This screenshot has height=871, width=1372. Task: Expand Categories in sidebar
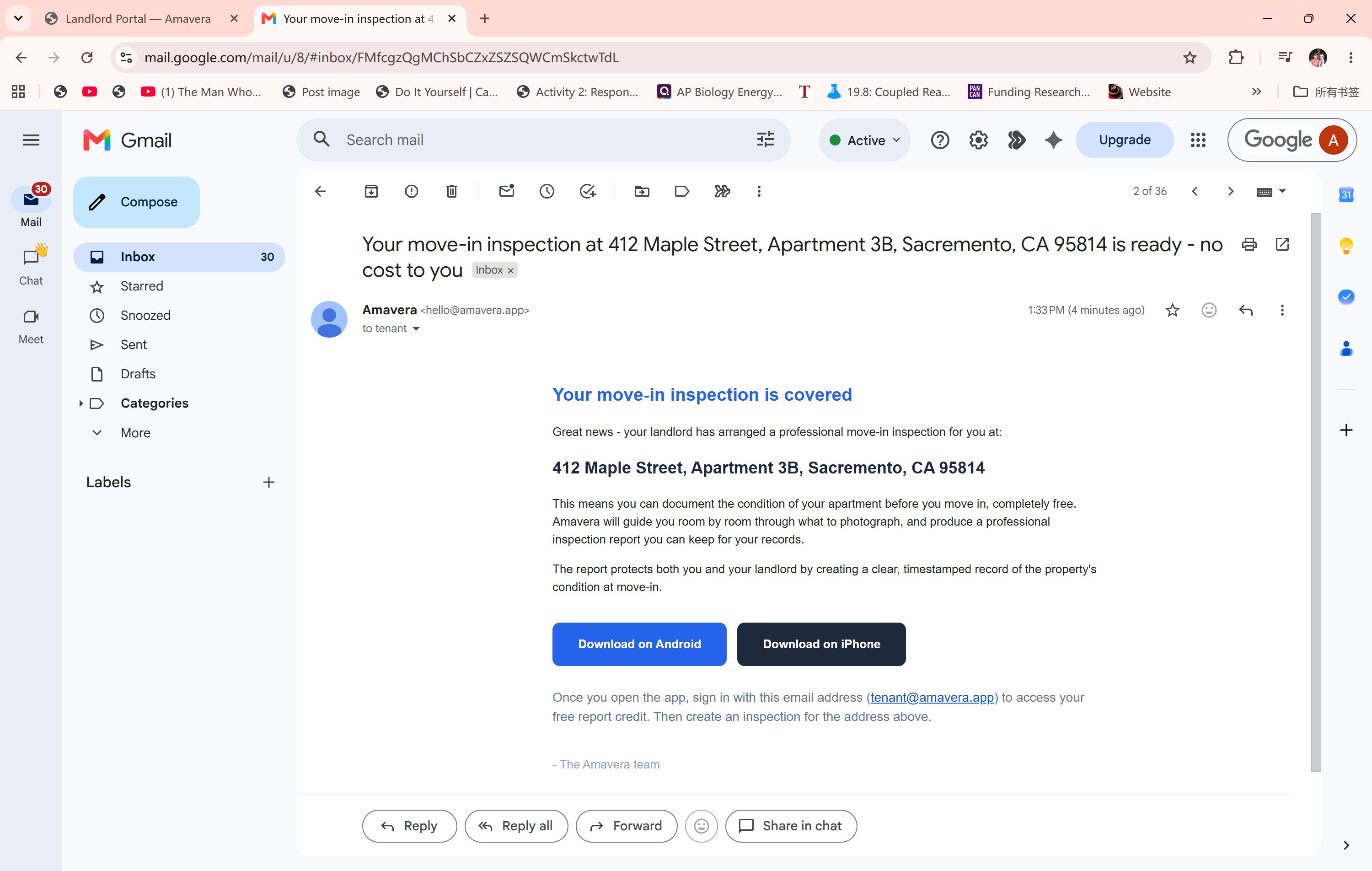pos(81,403)
